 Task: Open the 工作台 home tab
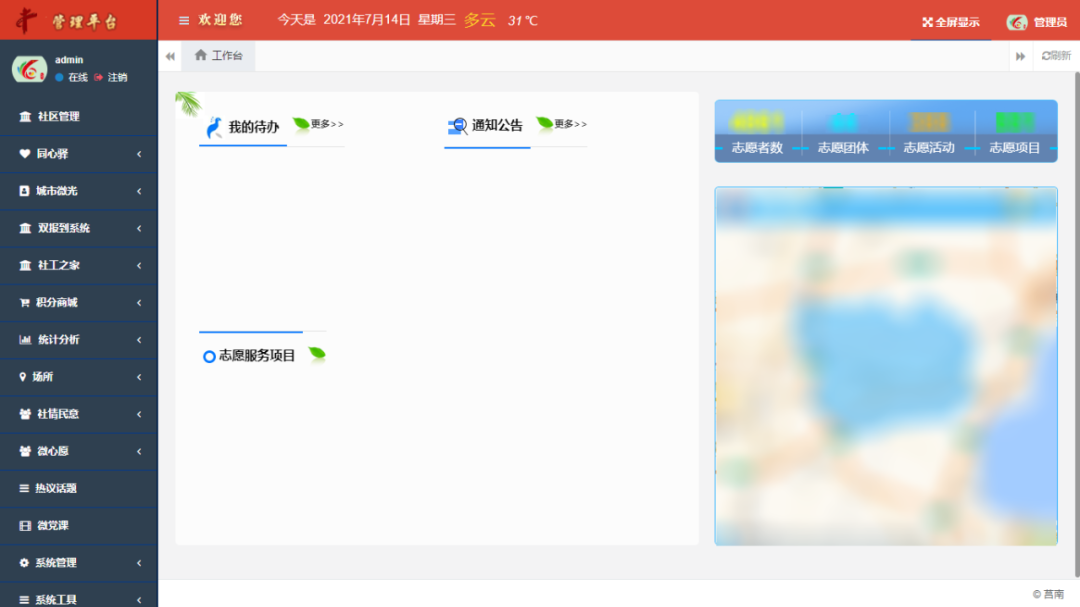click(219, 56)
